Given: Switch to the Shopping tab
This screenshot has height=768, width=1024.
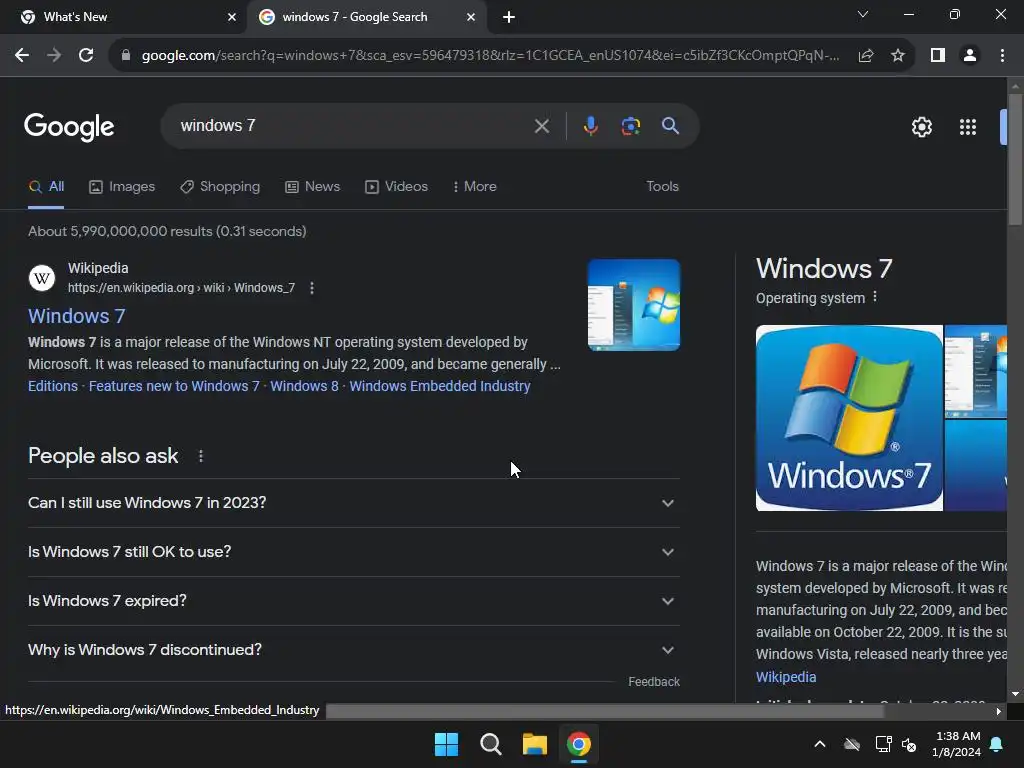Looking at the screenshot, I should tap(220, 187).
